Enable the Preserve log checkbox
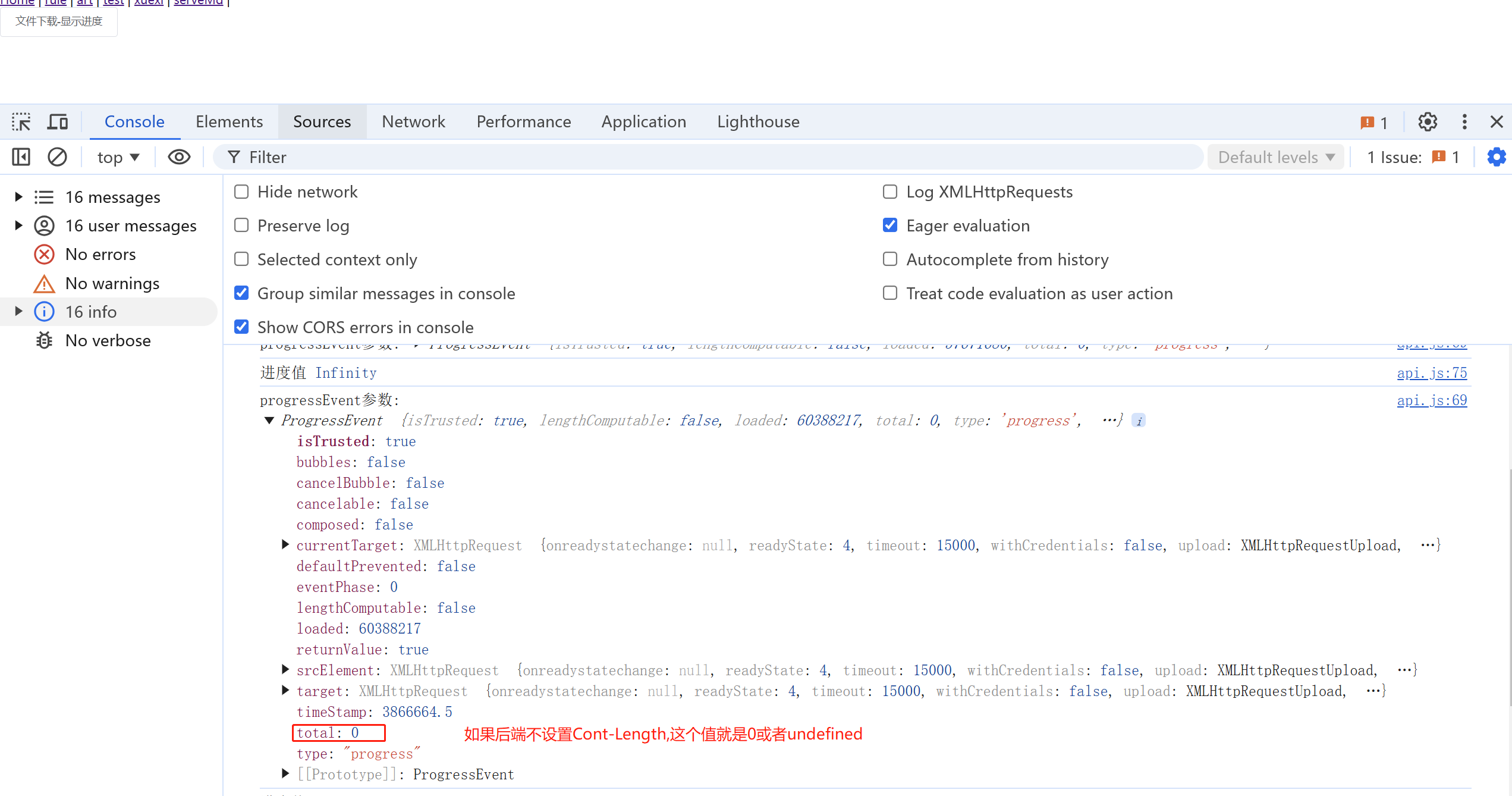 241,225
